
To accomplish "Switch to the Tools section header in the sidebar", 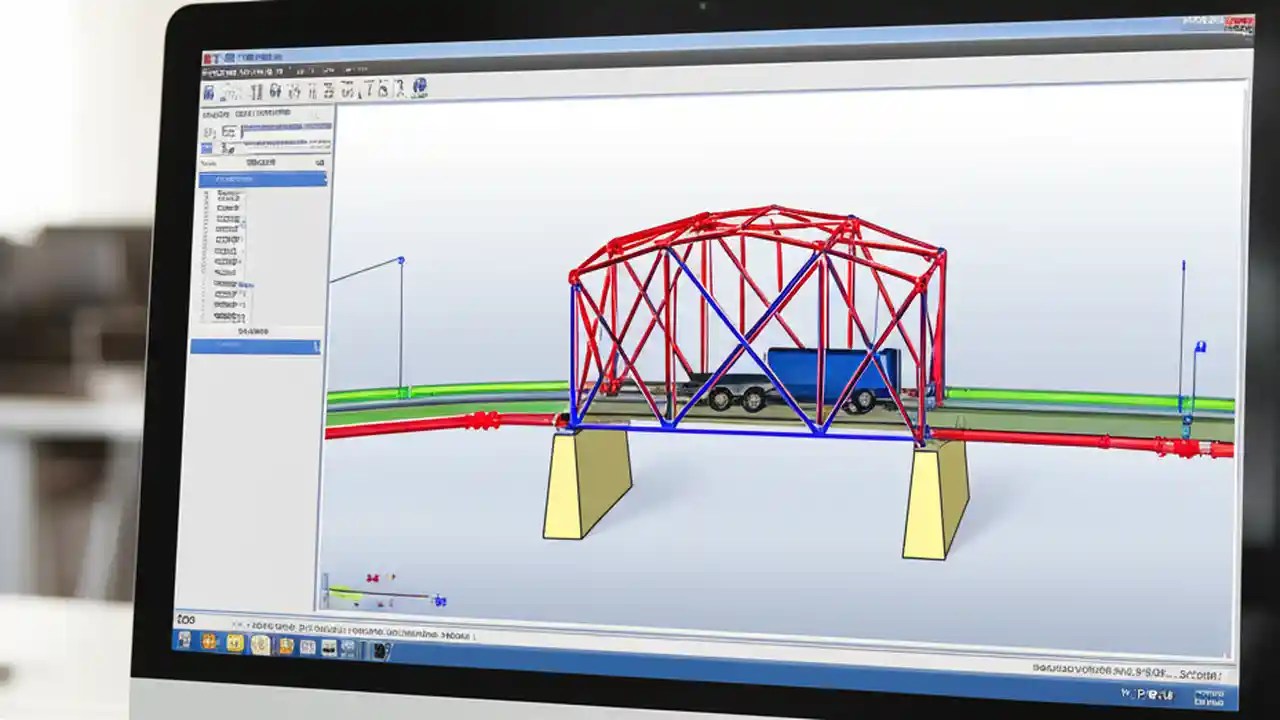I will 208,162.
